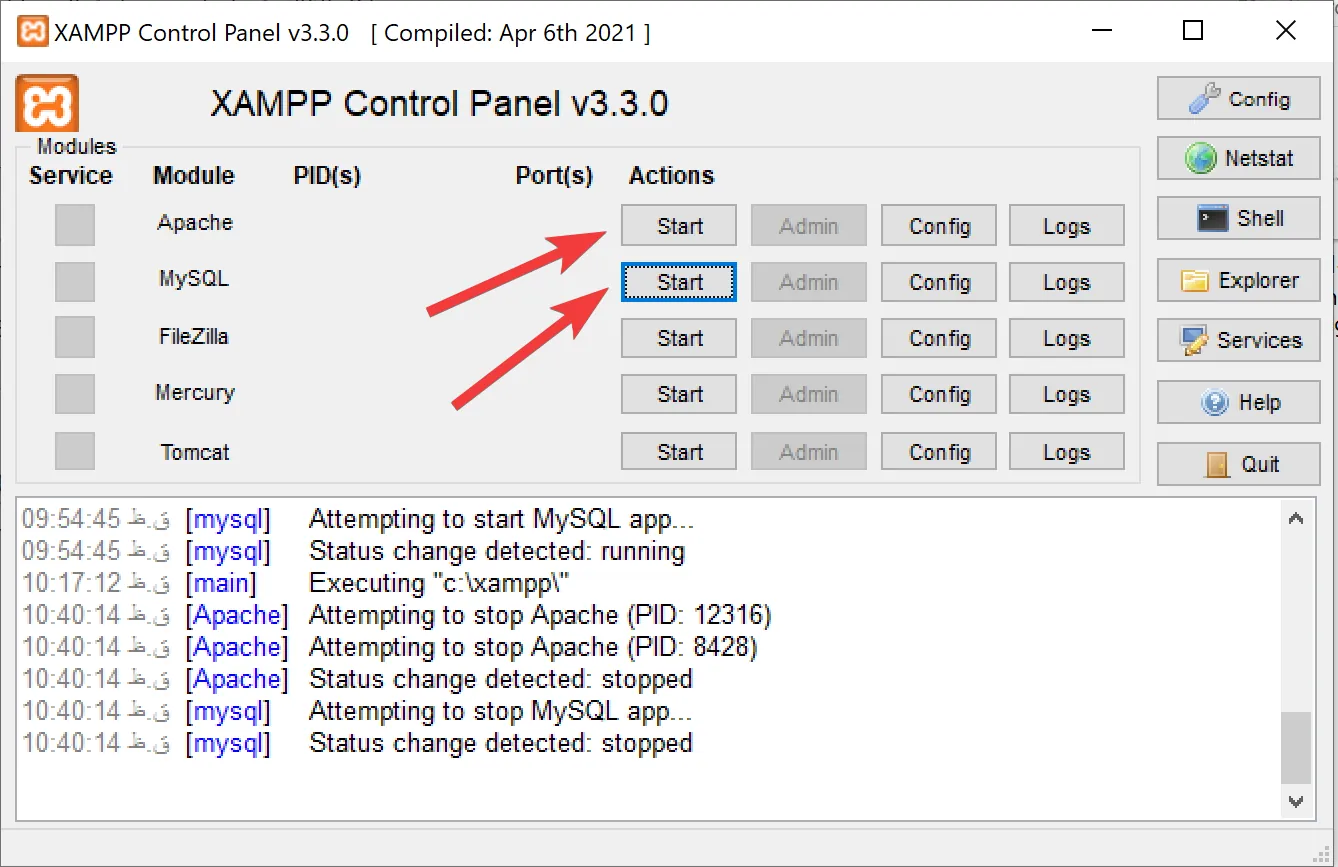Click log line "Attempting to stop Apache (PID: 12316)"
Viewport: 1338px width, 867px height.
540,615
